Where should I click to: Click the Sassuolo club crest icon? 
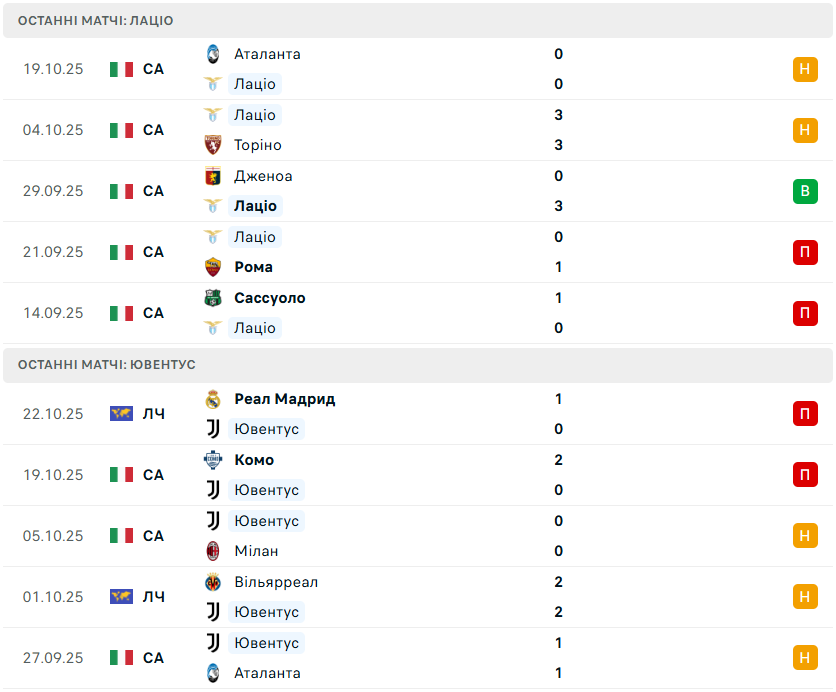[213, 298]
